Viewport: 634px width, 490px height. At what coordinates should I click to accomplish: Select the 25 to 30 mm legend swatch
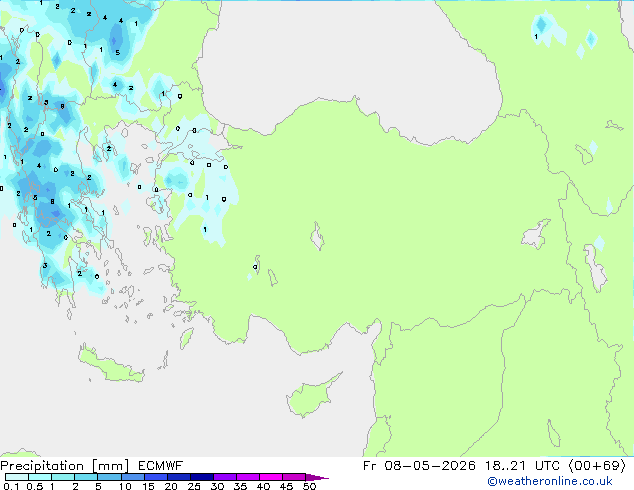click(202, 477)
